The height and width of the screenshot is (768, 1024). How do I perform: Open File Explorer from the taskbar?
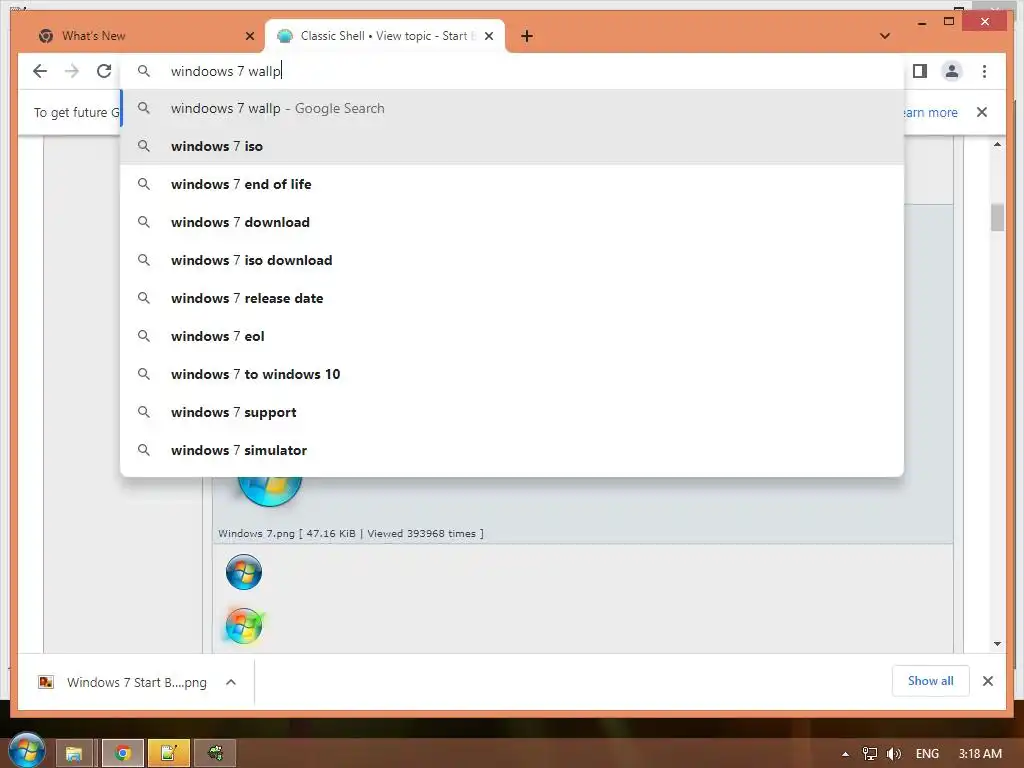(x=73, y=754)
